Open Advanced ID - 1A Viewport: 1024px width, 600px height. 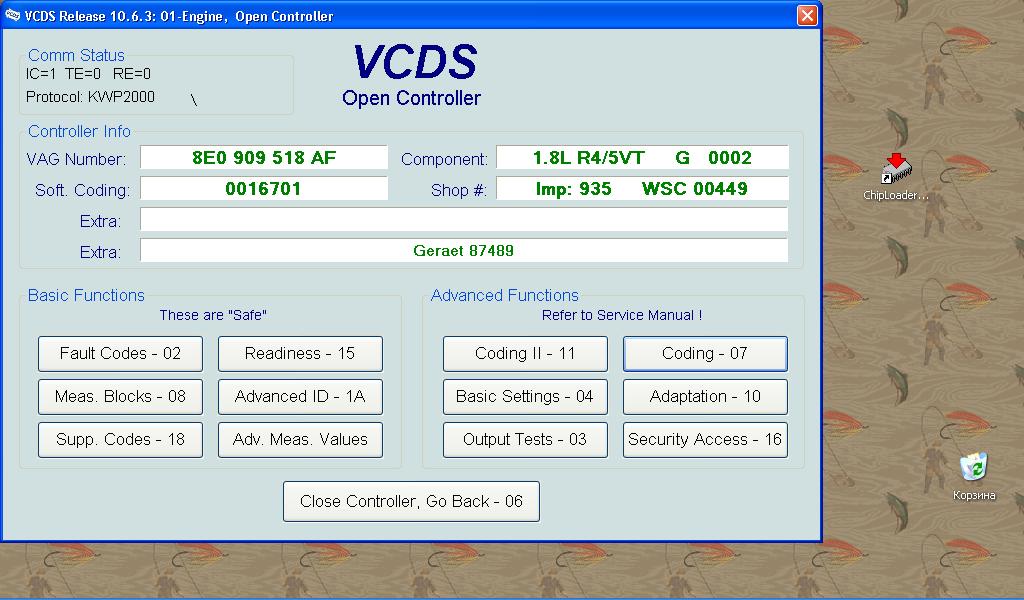click(300, 397)
